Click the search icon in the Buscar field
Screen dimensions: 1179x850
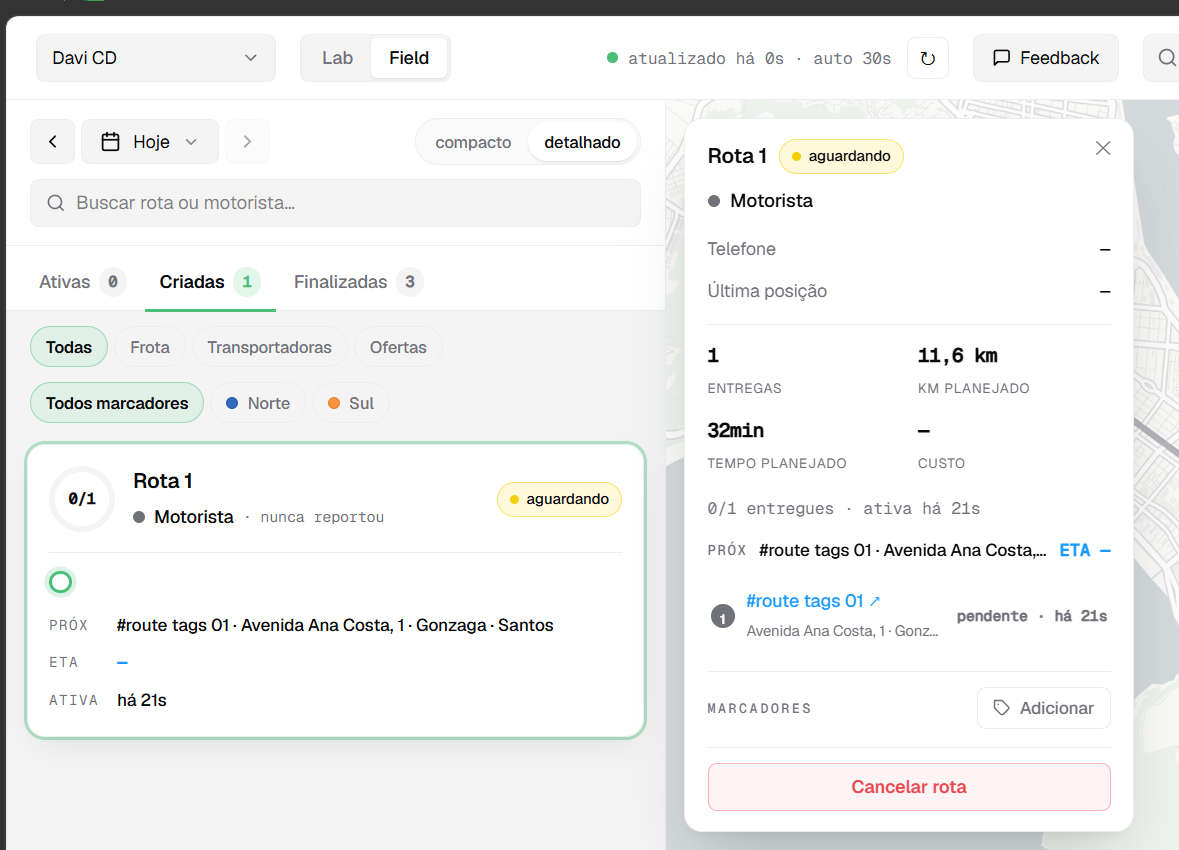coord(56,203)
